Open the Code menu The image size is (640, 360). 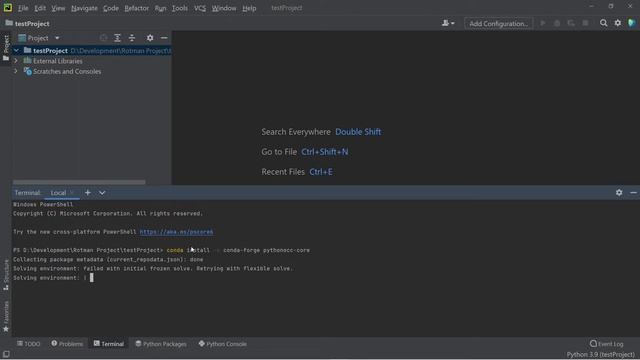pyautogui.click(x=111, y=8)
